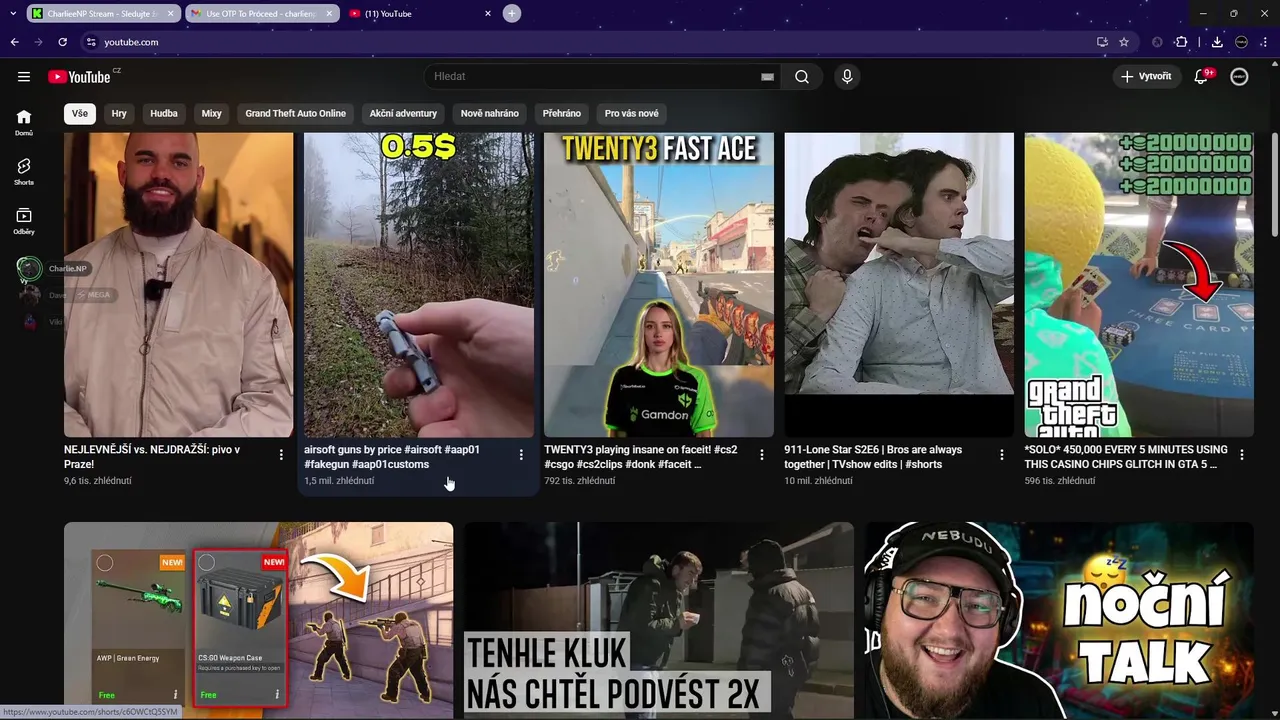Screen dimensions: 1280x720
Task: Open options menu for 911-Lone Star short
Action: click(x=1001, y=455)
